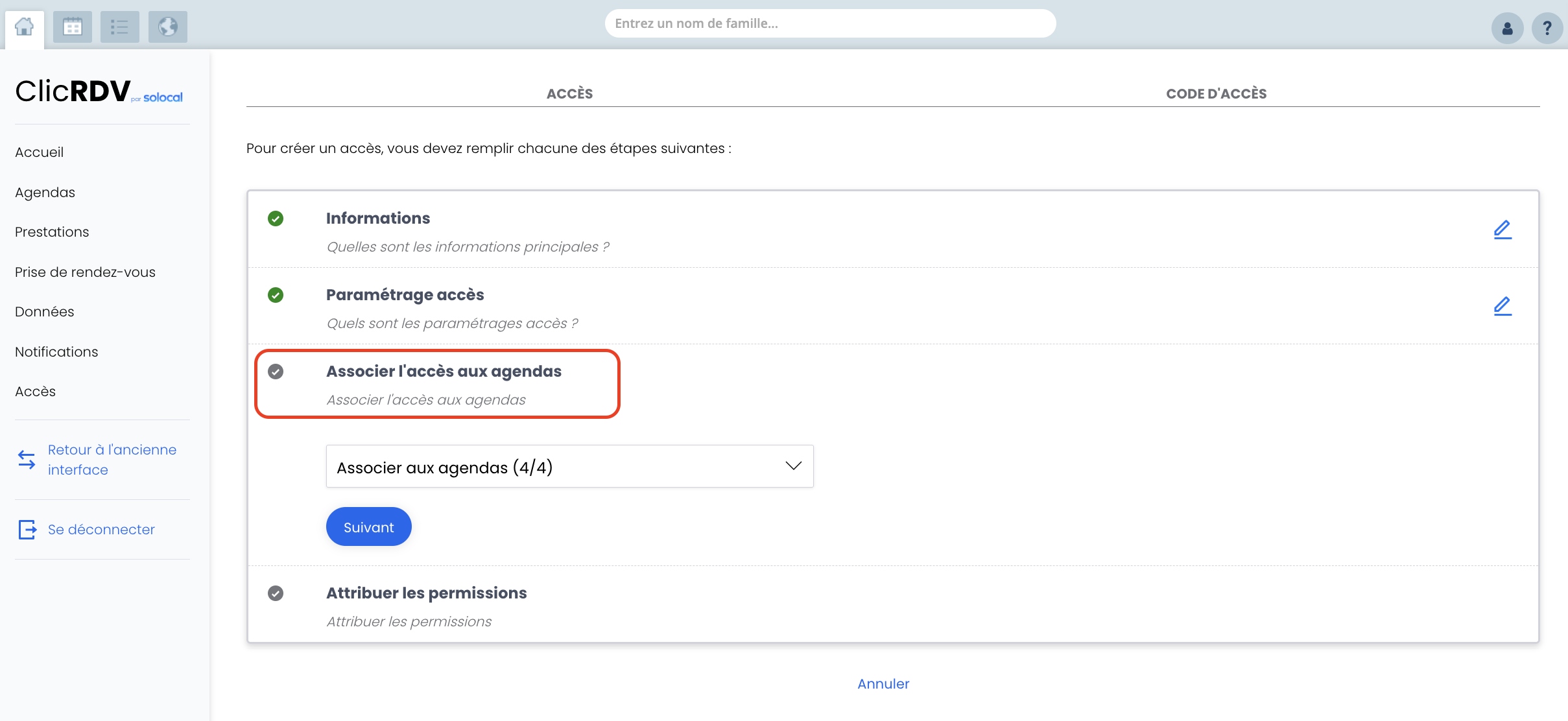Open Prise de rendez-vous in sidebar
Screen dimensions: 1568x721
click(x=85, y=272)
